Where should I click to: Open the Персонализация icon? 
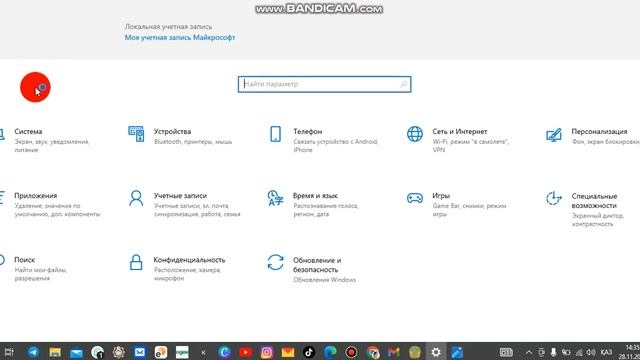click(x=554, y=134)
